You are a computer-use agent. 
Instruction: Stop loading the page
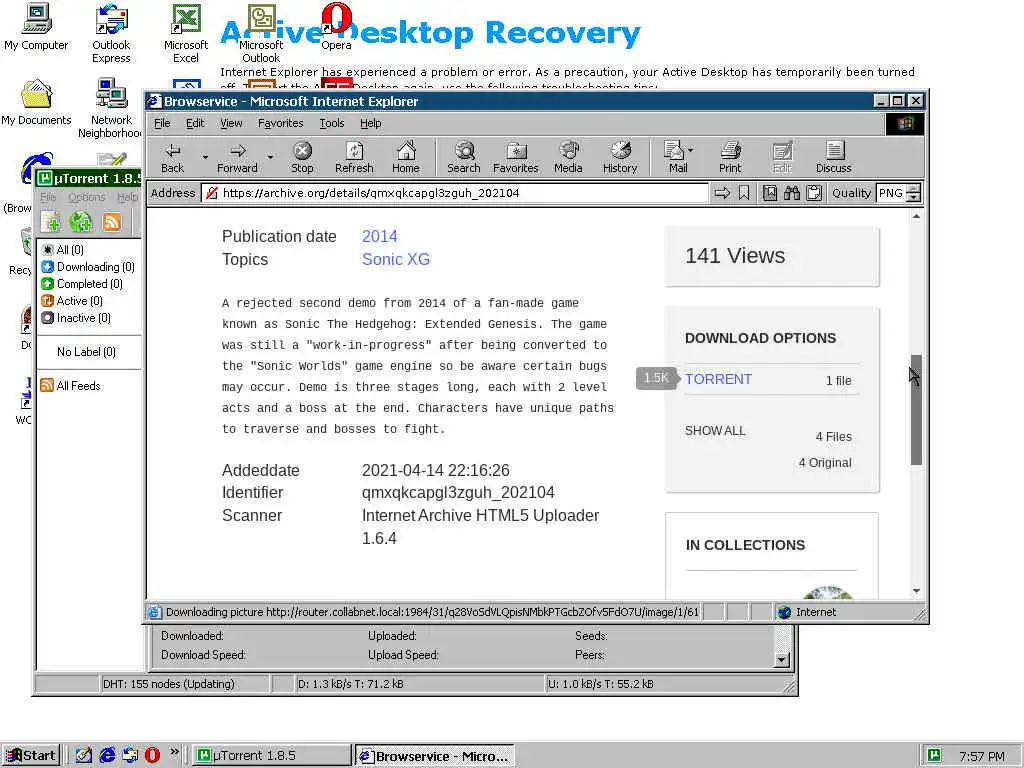(x=302, y=158)
